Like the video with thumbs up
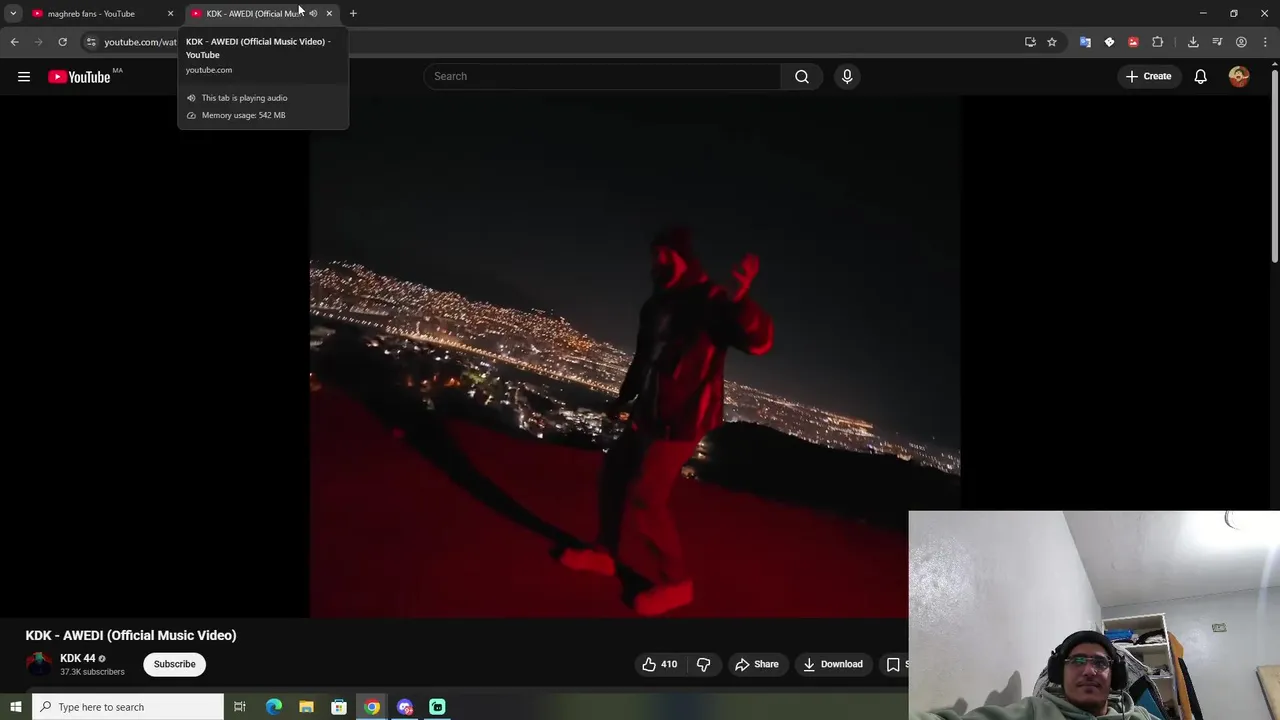The width and height of the screenshot is (1280, 720). (659, 664)
